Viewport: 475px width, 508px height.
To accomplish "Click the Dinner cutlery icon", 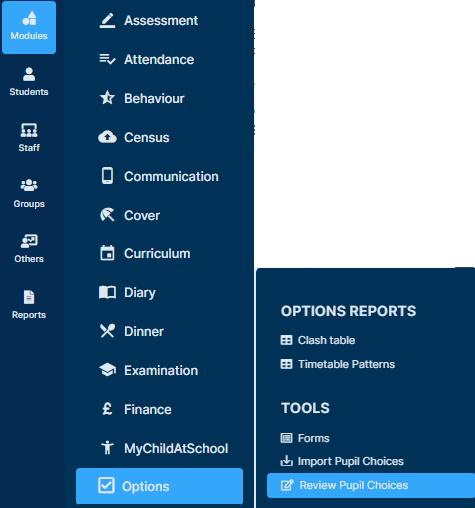I will tap(107, 331).
